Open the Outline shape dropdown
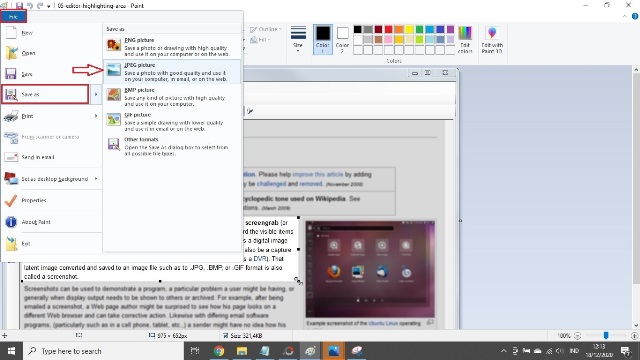The image size is (640, 360). 266,29
